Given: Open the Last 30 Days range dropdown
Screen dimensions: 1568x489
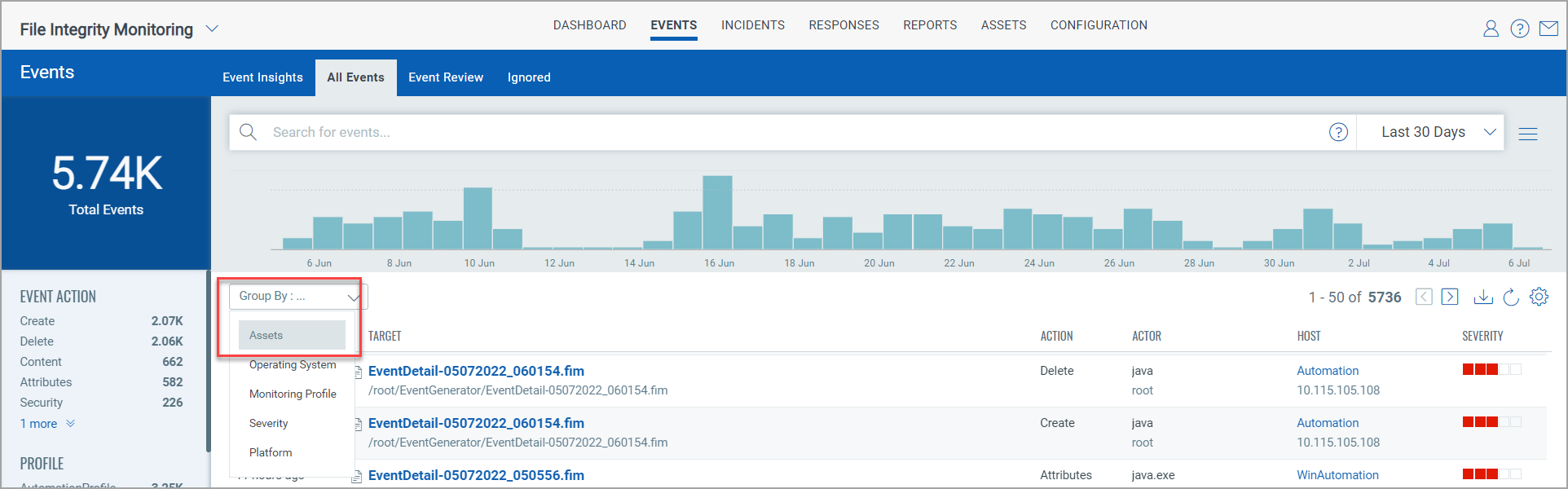Looking at the screenshot, I should [x=1438, y=132].
